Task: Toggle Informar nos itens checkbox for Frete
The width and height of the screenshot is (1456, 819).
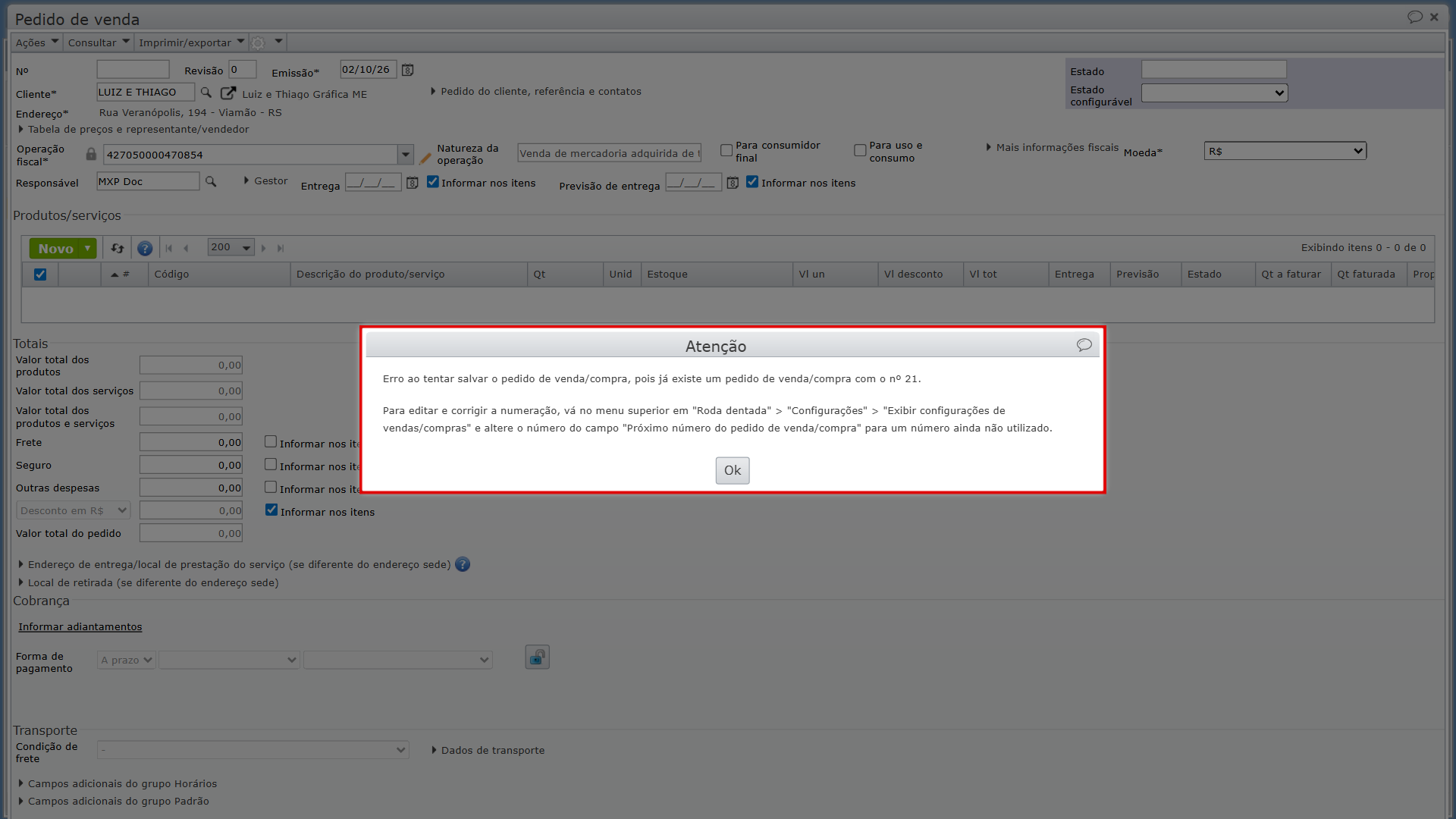Action: pos(271,441)
